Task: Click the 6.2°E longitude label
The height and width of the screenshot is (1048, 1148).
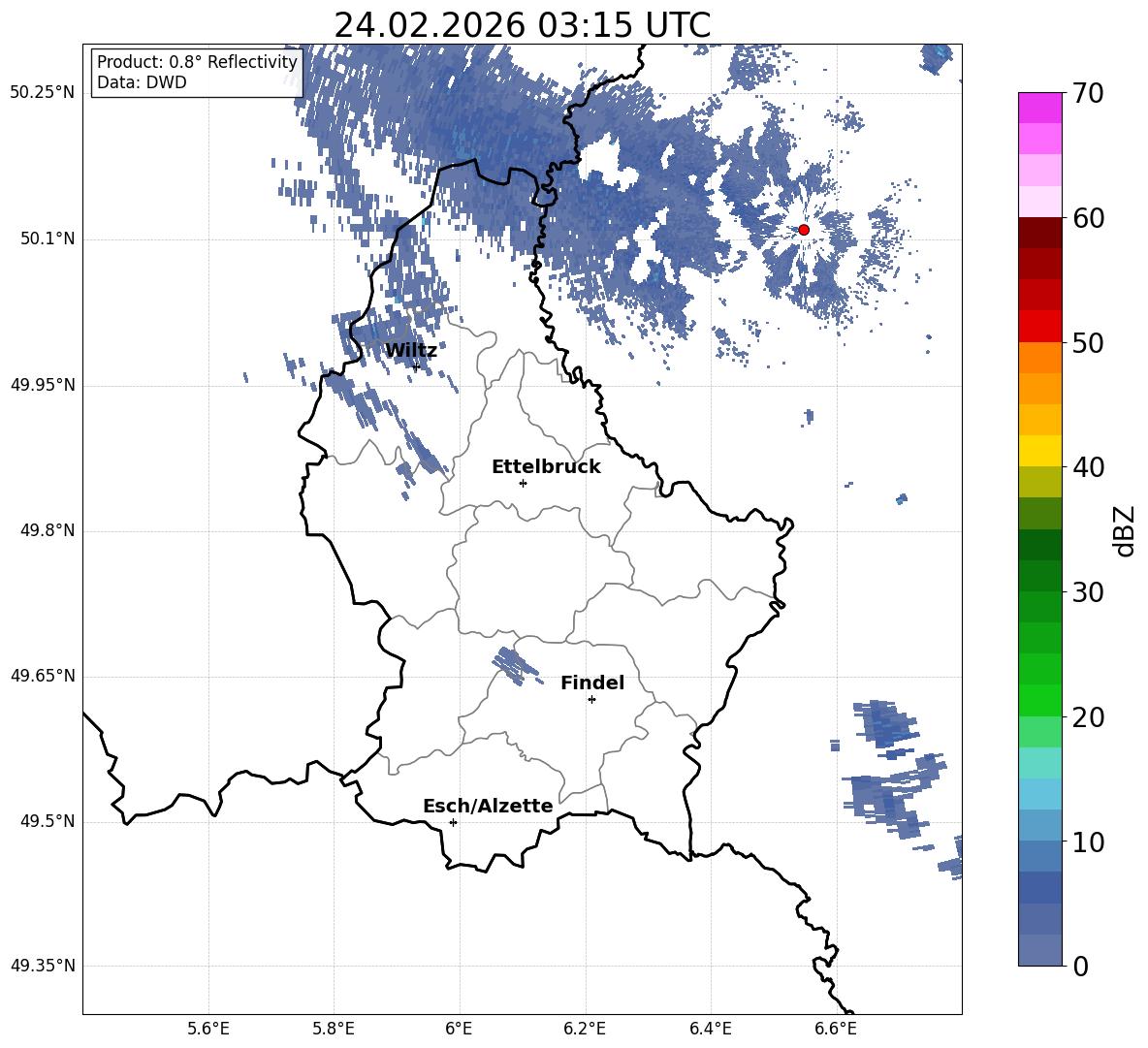Action: [x=585, y=1029]
